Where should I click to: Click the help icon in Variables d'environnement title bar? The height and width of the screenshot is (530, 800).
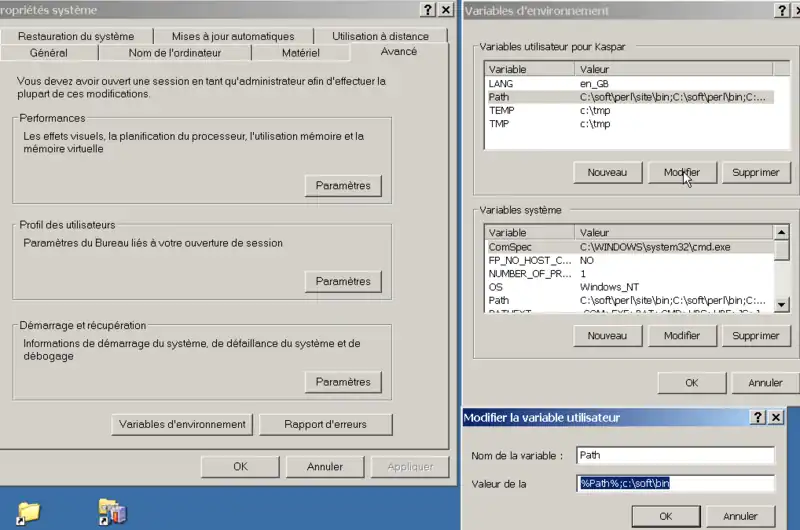(x=782, y=10)
